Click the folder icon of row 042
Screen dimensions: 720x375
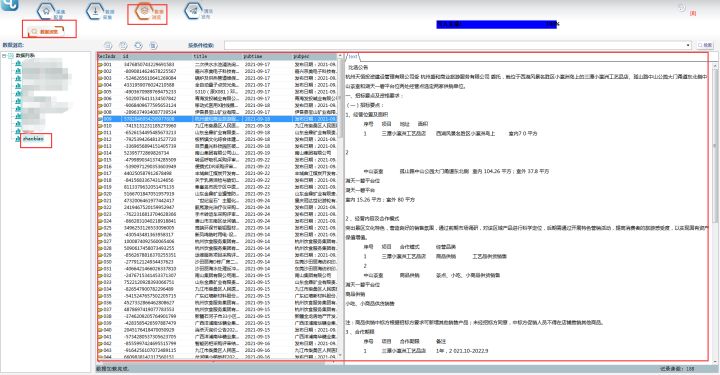[x=100, y=343]
